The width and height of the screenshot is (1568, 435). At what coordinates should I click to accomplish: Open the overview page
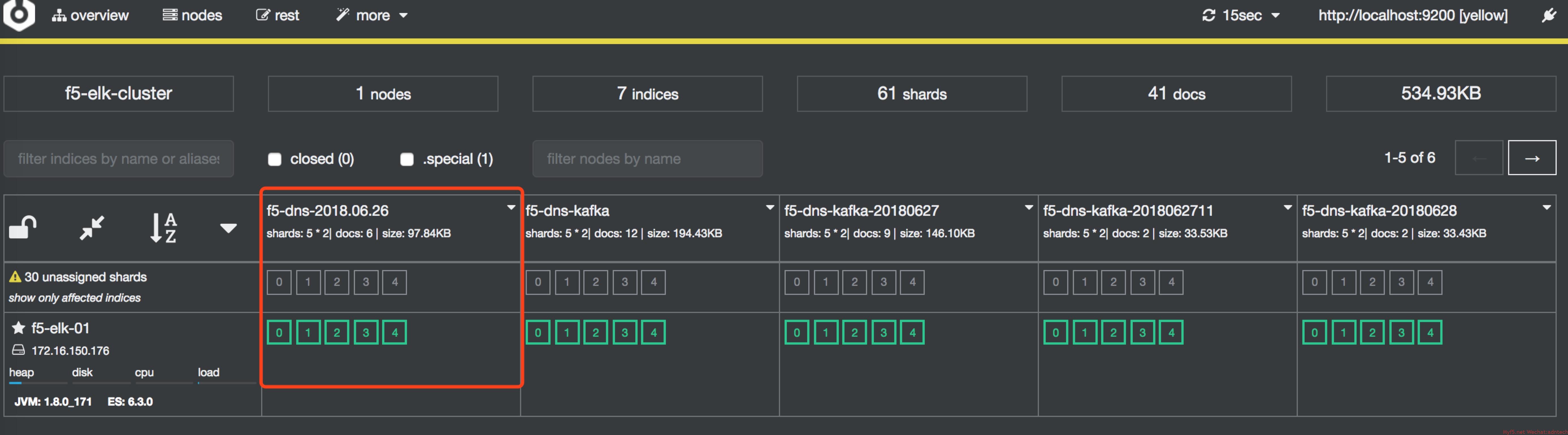90,15
